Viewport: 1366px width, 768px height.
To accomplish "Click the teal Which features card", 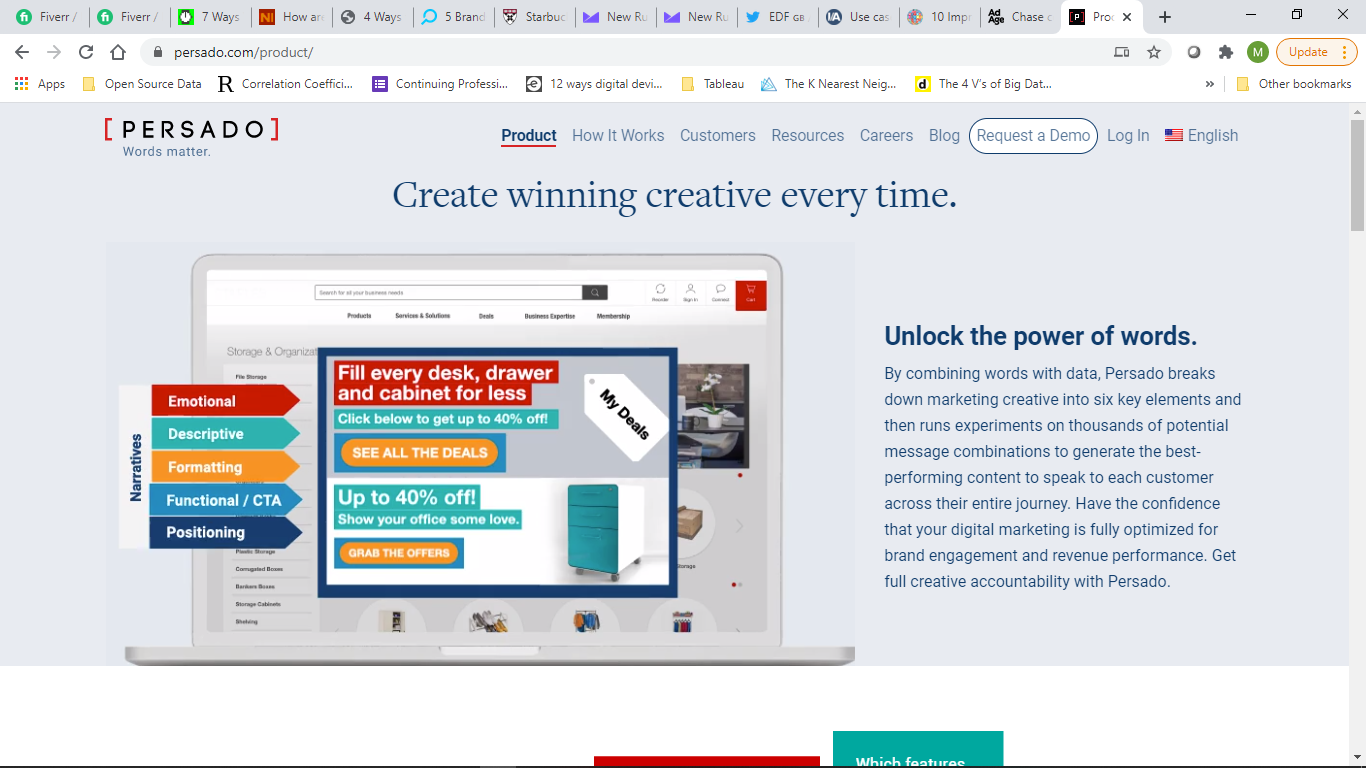I will (x=917, y=749).
